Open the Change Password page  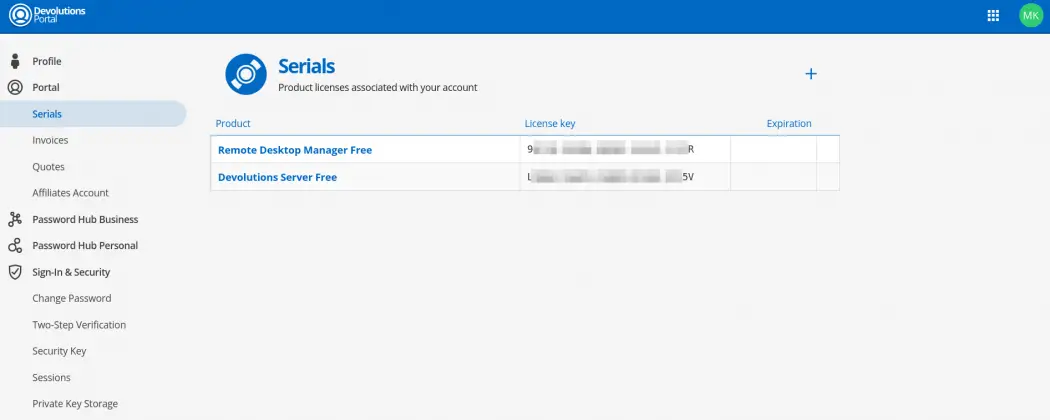pyautogui.click(x=71, y=298)
